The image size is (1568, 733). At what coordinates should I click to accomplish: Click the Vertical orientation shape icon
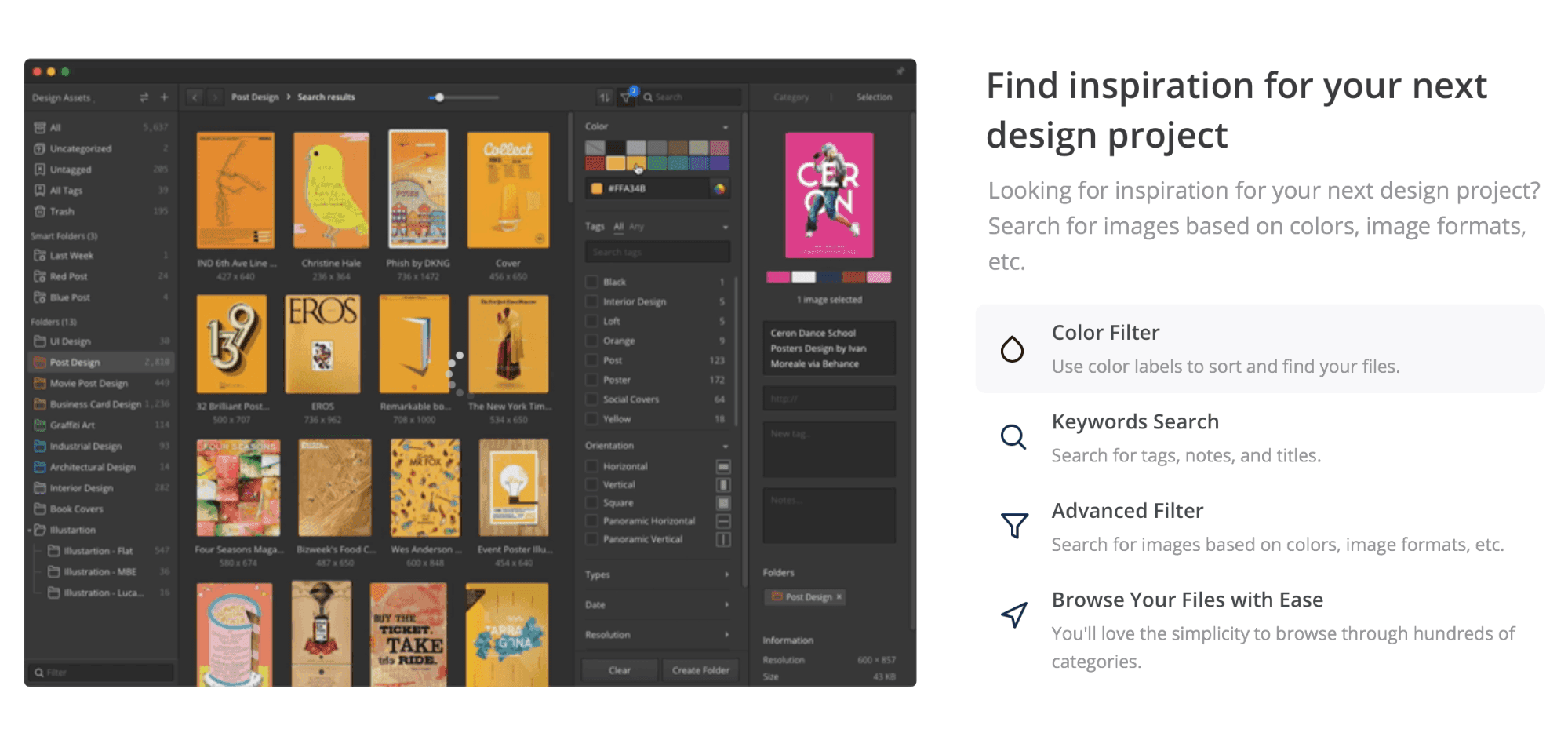pyautogui.click(x=724, y=485)
